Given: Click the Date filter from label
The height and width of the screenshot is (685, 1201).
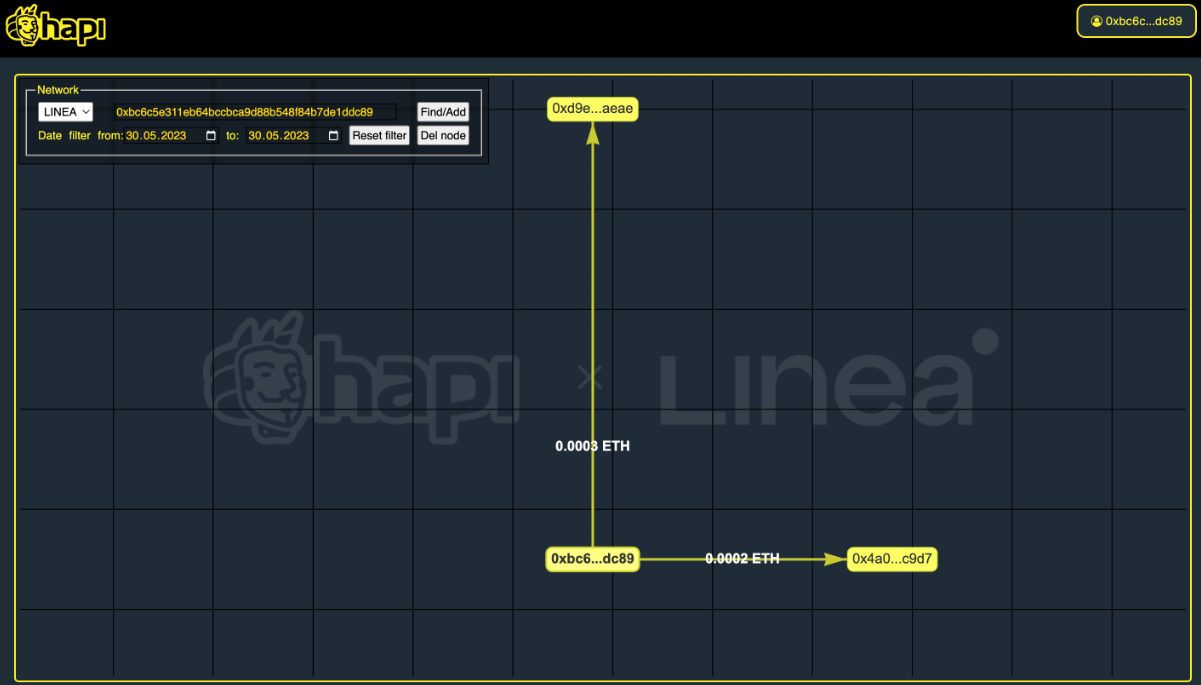Looking at the screenshot, I should [80, 136].
